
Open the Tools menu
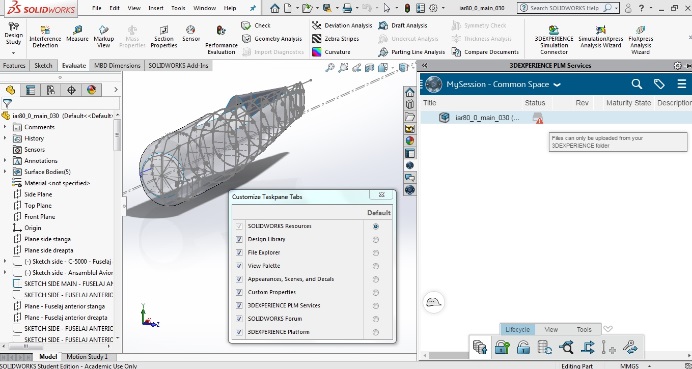[178, 8]
